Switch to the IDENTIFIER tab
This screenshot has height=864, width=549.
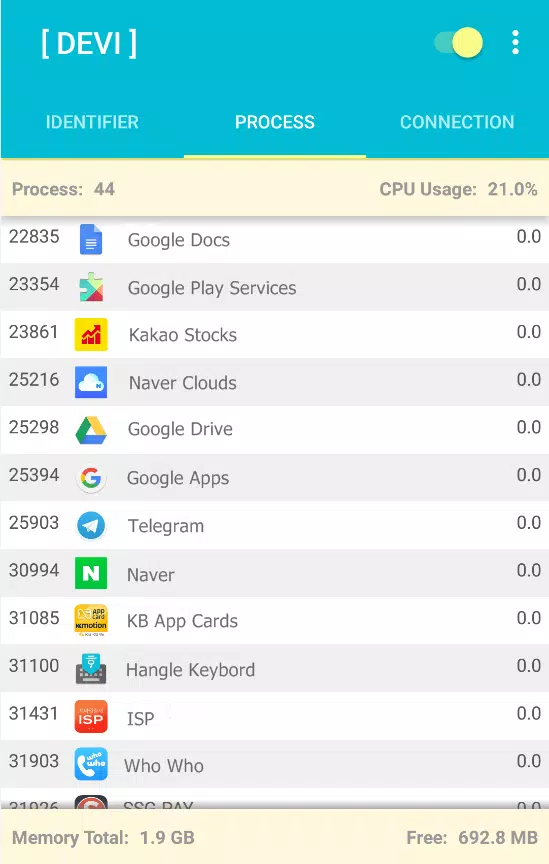92,122
